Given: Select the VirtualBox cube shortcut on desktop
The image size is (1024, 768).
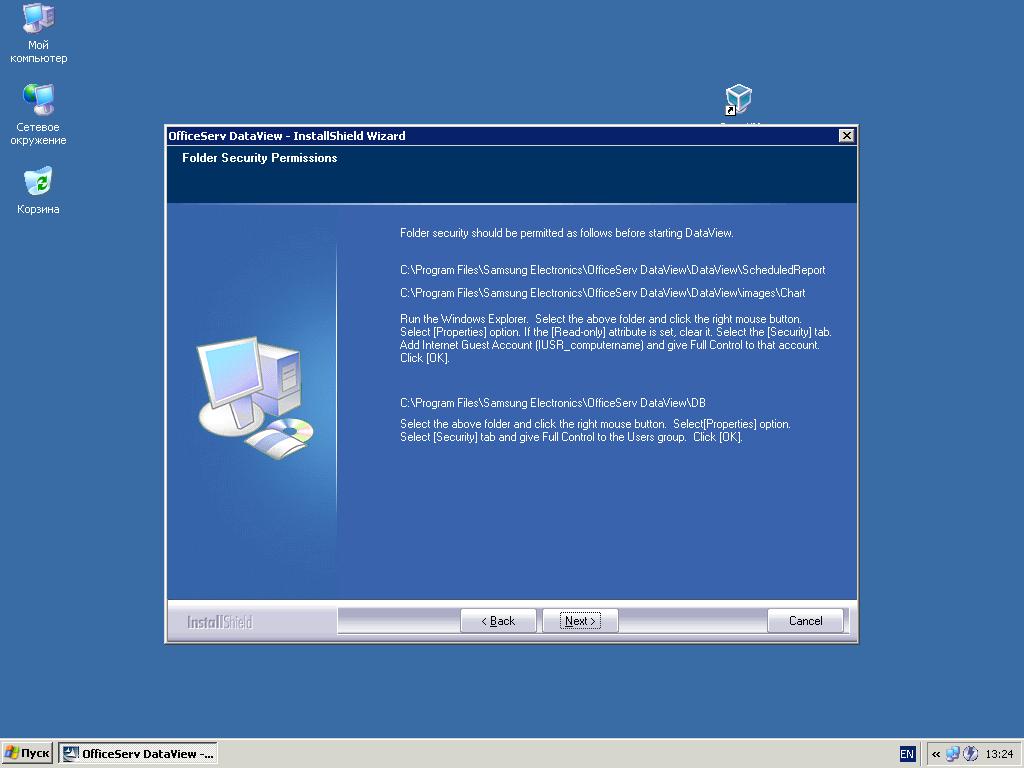Looking at the screenshot, I should (x=738, y=100).
